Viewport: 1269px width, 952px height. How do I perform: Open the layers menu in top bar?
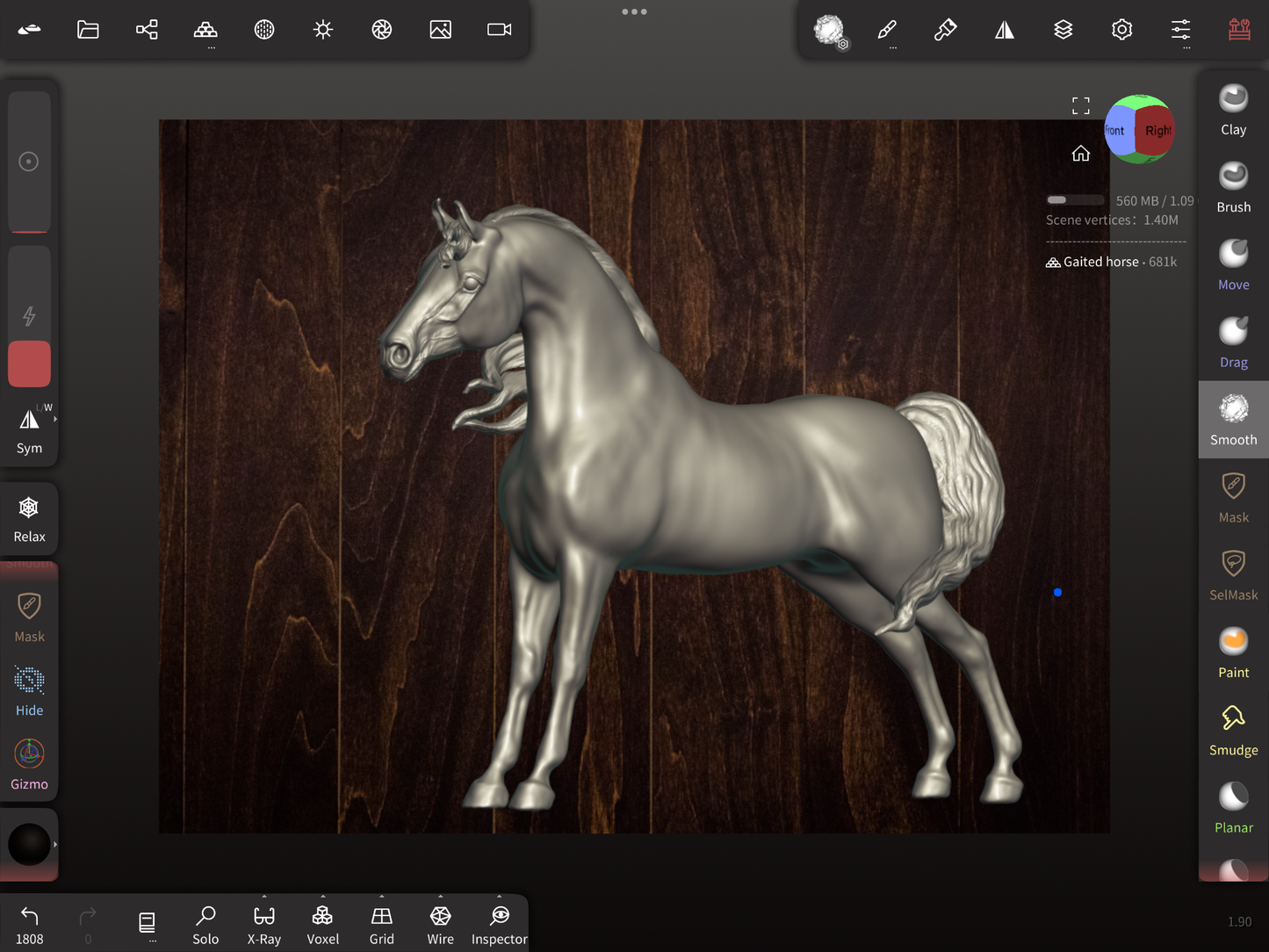pyautogui.click(x=1063, y=30)
